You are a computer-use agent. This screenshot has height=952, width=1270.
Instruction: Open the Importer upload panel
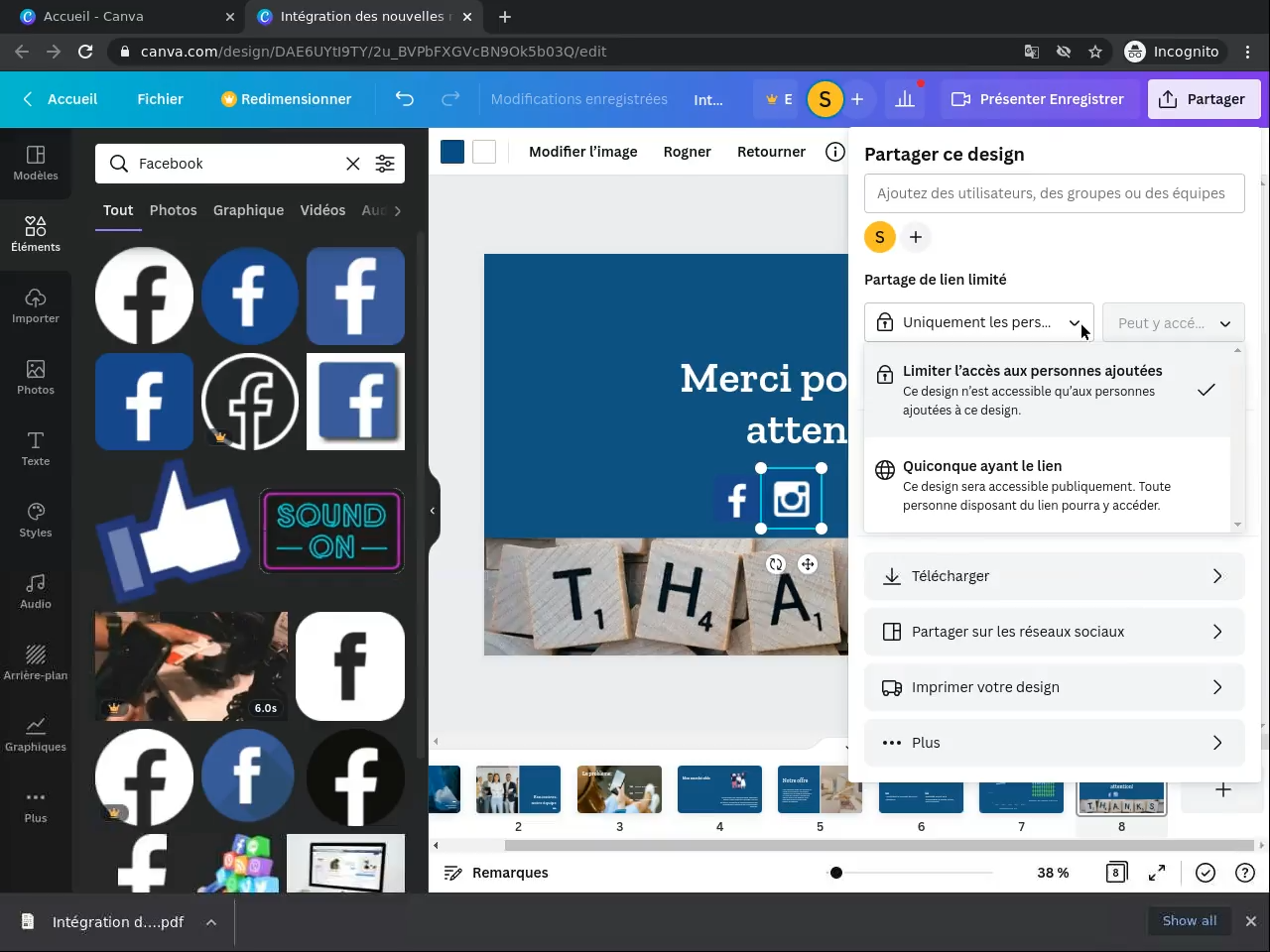click(36, 306)
